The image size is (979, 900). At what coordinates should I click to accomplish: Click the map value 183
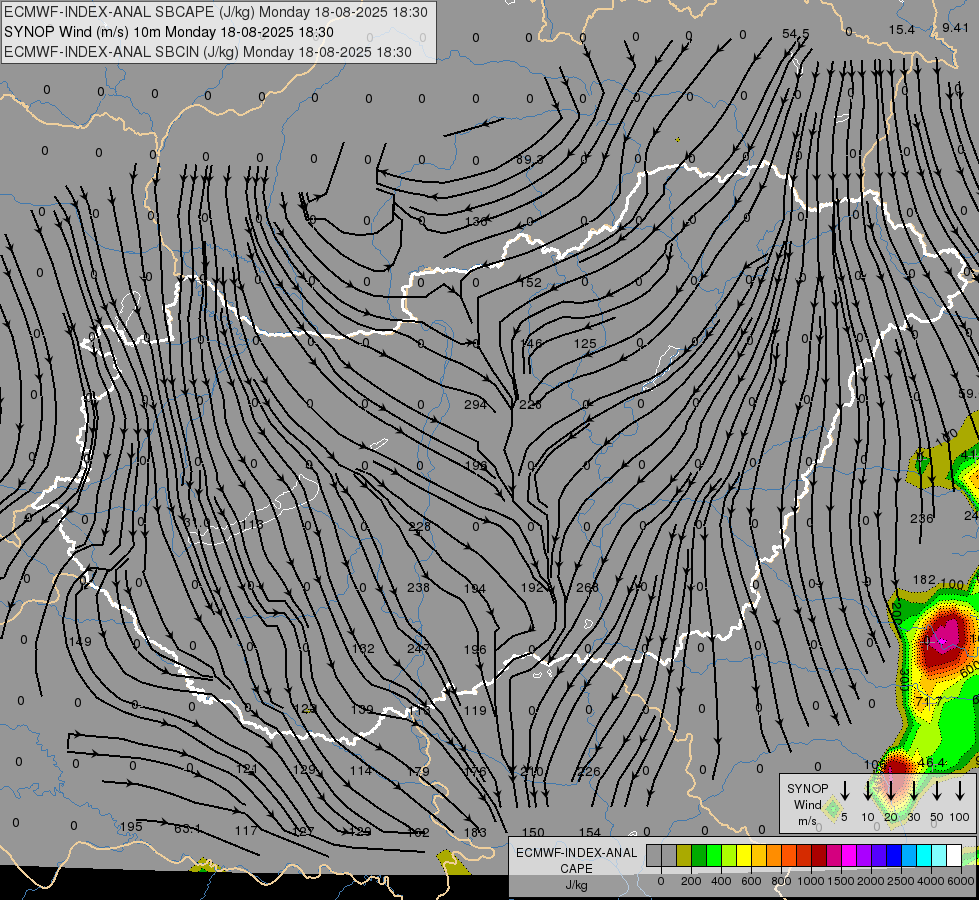tap(475, 832)
